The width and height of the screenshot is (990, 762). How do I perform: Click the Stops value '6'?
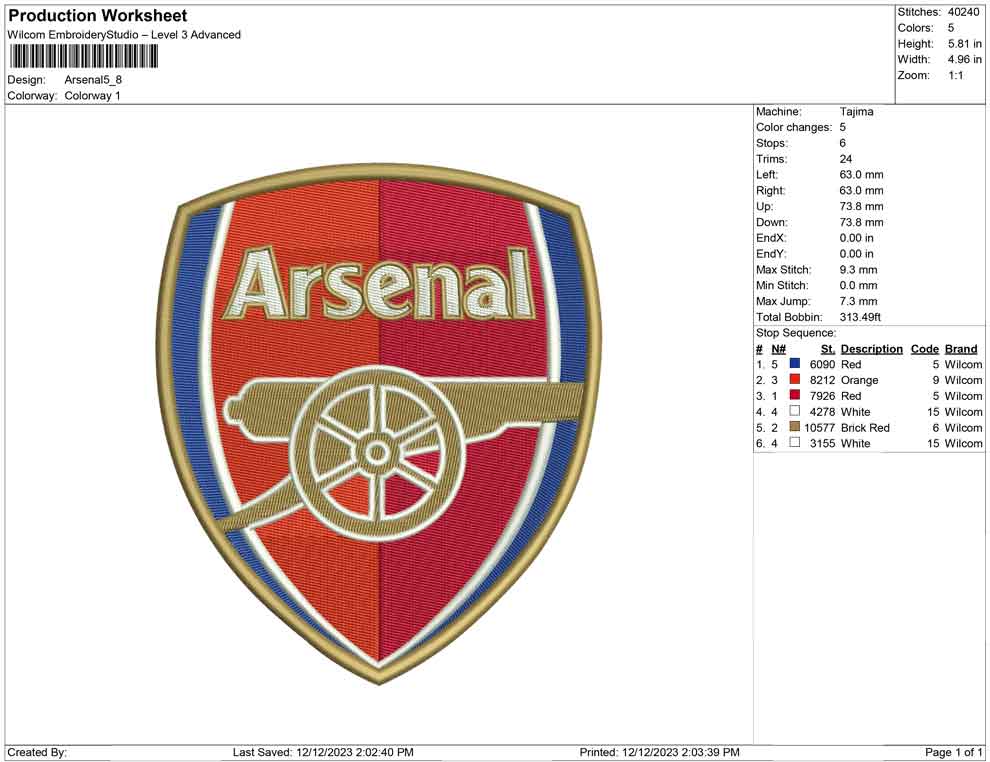843,143
